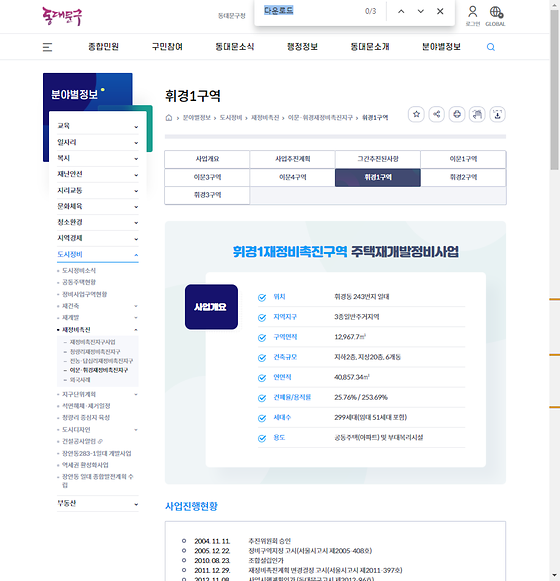
Task: Click the 사업진행현황 section heading
Action: pos(191,506)
